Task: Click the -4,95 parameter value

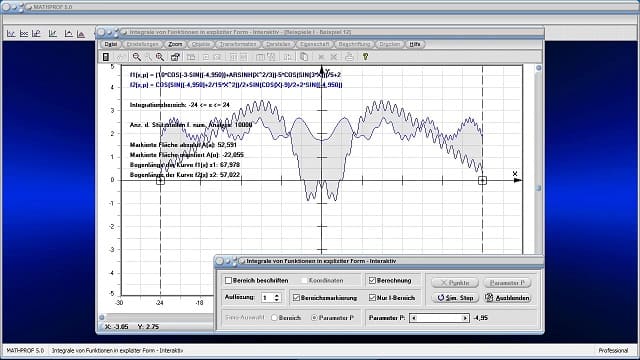Action: coord(481,318)
